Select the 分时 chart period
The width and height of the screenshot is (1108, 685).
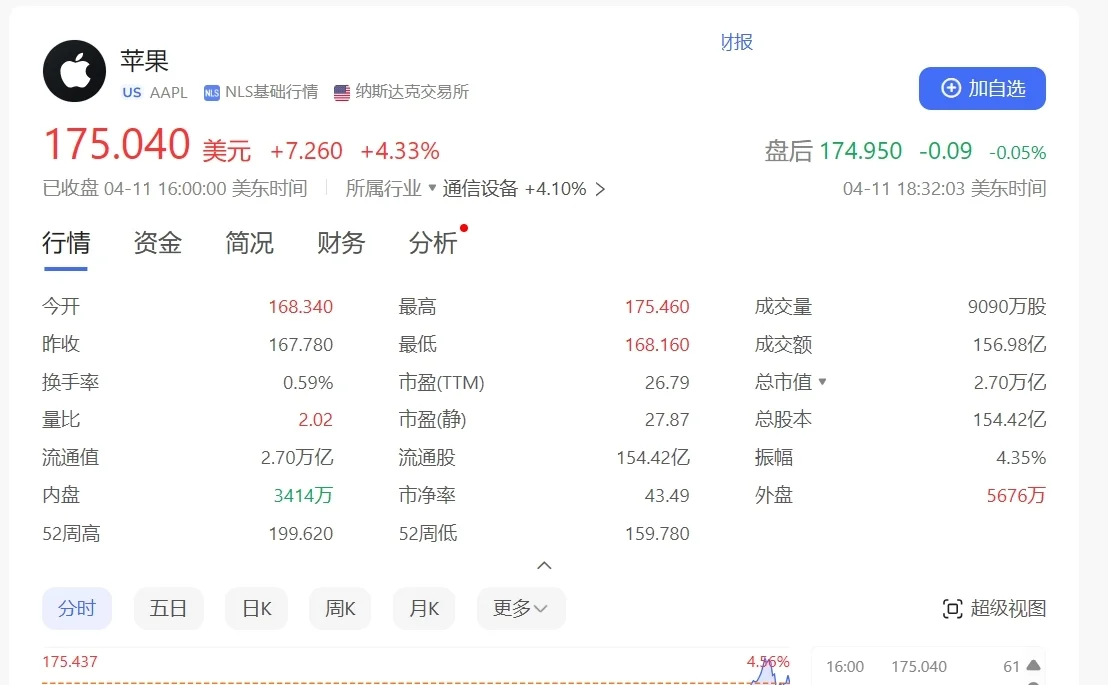point(77,608)
